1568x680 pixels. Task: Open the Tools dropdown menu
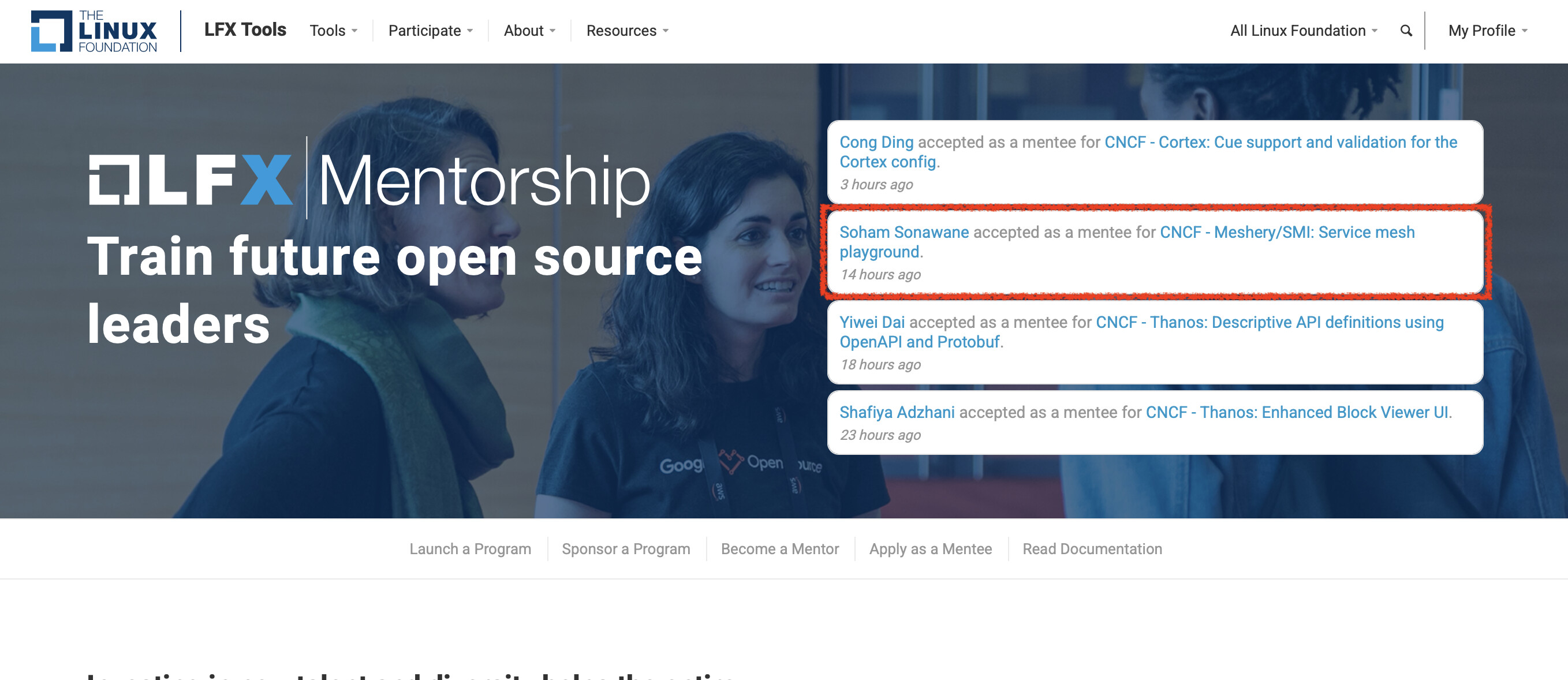[x=333, y=31]
